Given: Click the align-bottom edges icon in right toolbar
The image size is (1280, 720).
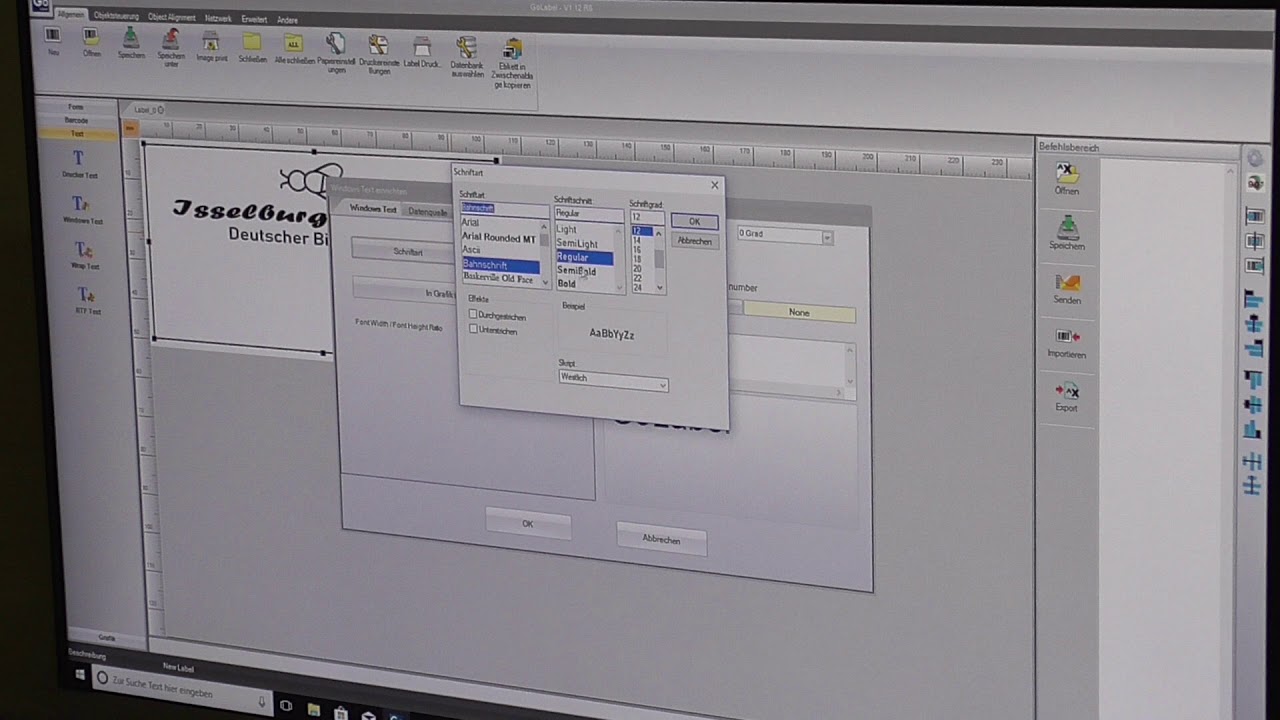Looking at the screenshot, I should pyautogui.click(x=1252, y=430).
